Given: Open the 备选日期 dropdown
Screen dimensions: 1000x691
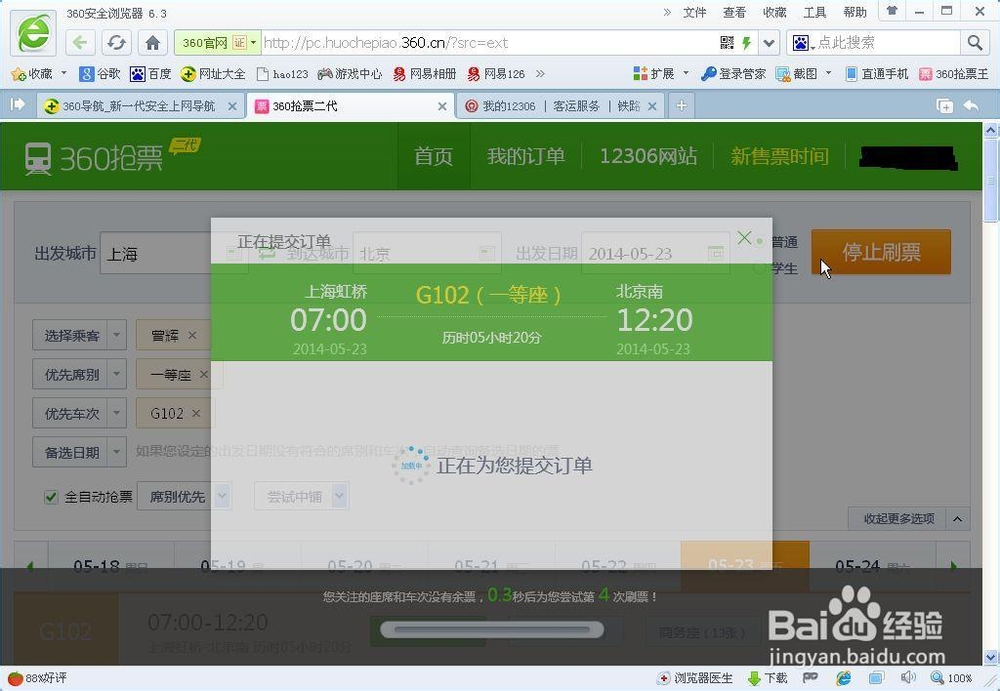Looking at the screenshot, I should (79, 452).
